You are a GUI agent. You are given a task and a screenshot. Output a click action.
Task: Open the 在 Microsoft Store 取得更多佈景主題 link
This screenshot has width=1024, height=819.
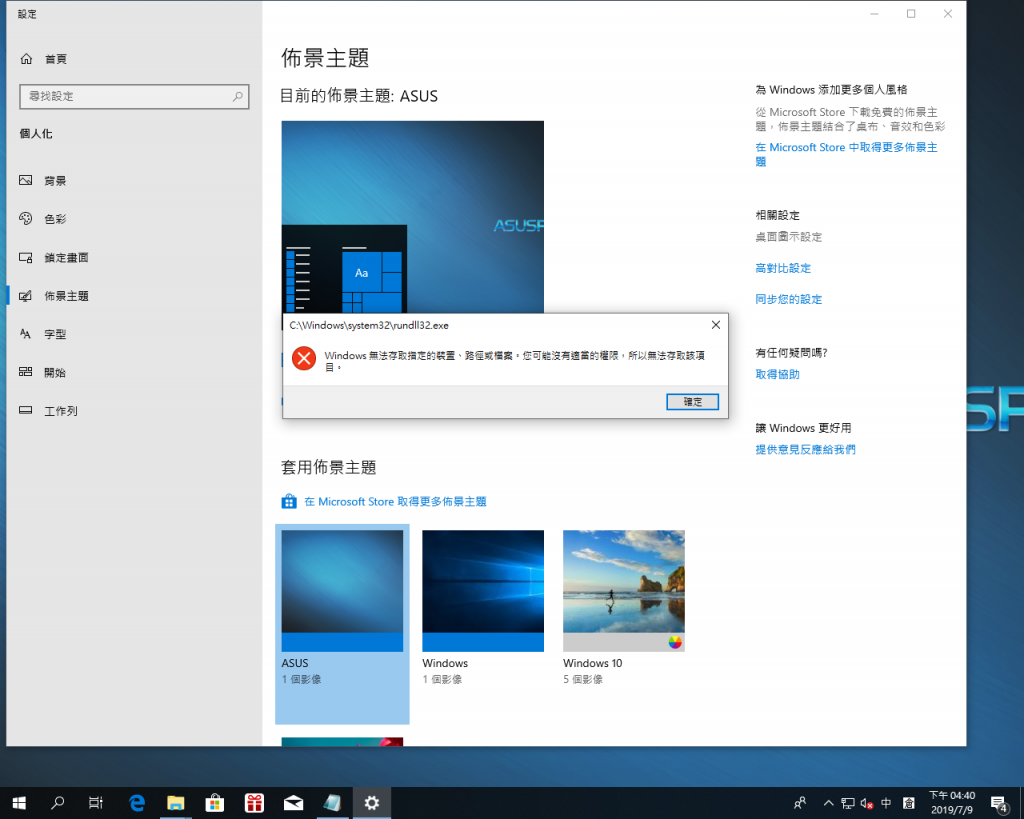click(395, 502)
